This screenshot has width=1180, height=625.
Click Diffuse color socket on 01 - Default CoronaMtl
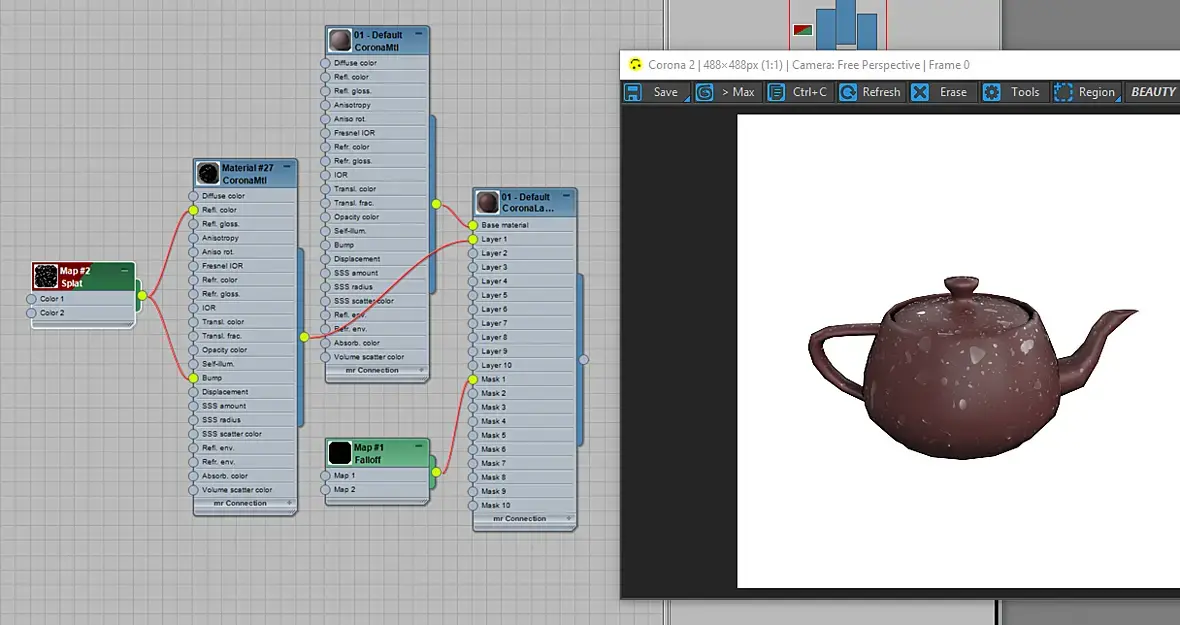[326, 63]
